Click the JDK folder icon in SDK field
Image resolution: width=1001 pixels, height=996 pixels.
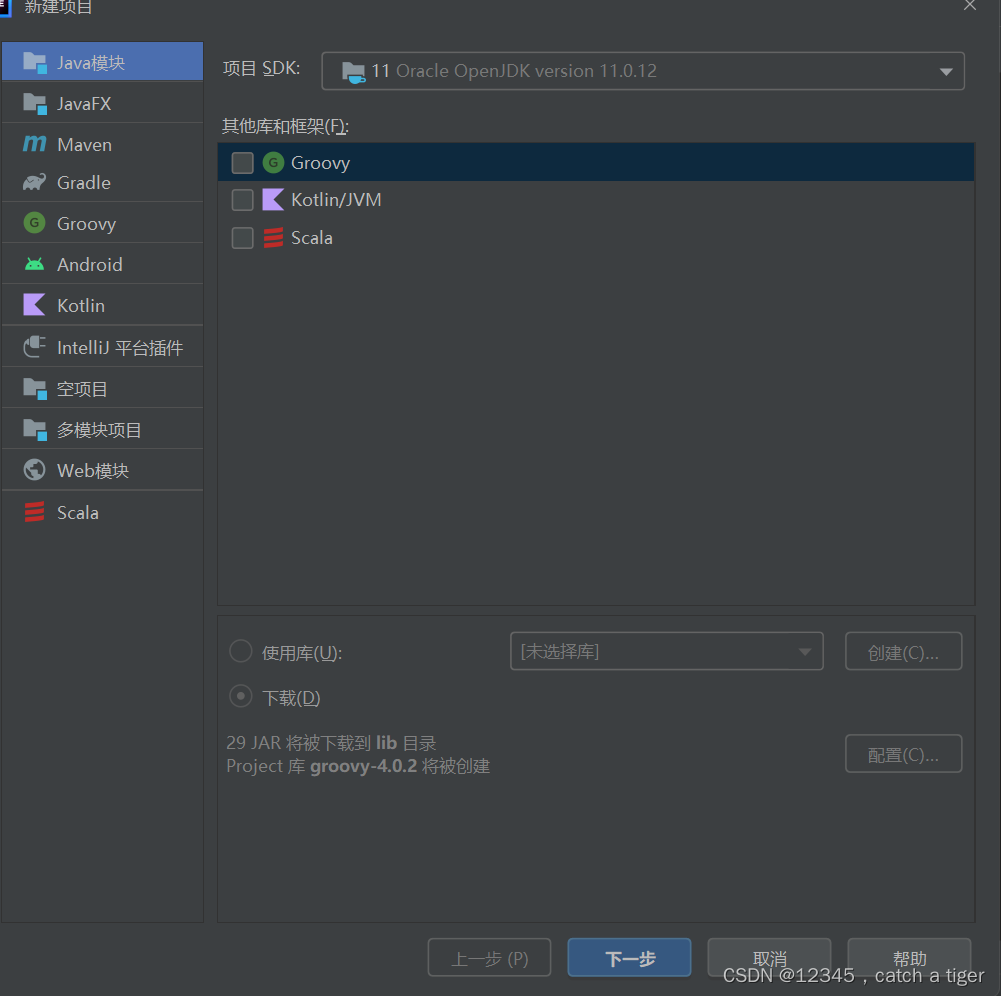(x=353, y=72)
